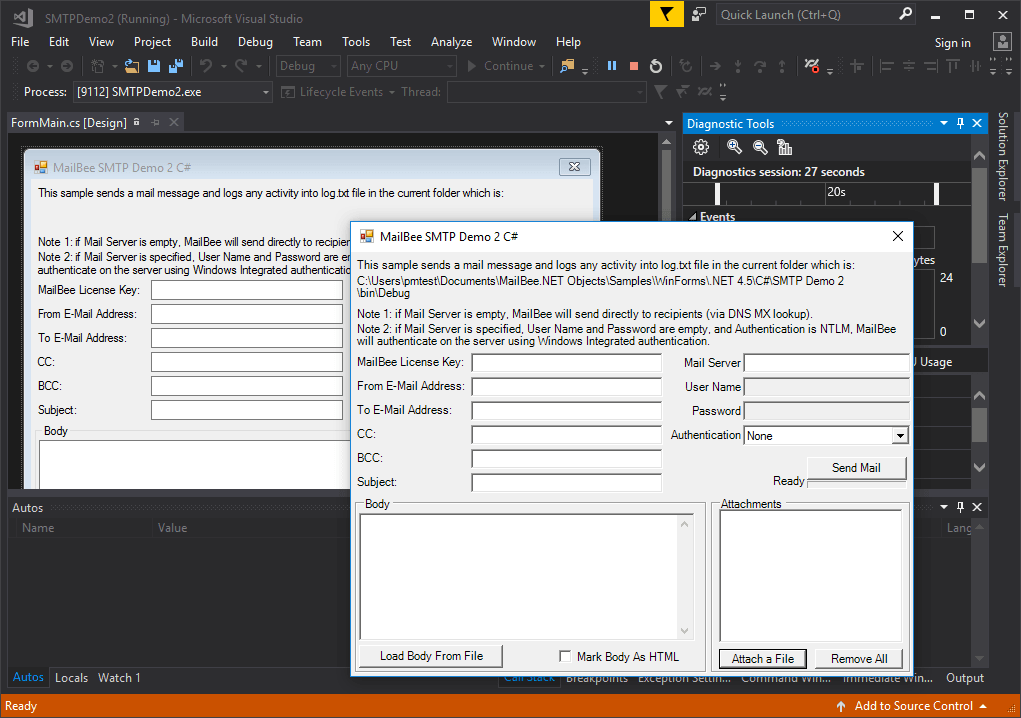The image size is (1021, 718).
Task: Switch to the Locals tab
Action: point(71,678)
